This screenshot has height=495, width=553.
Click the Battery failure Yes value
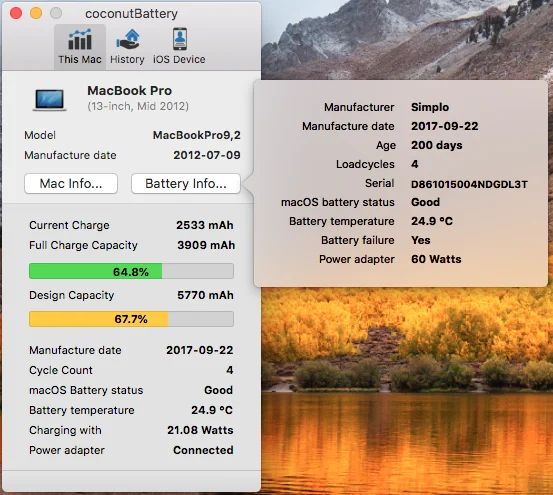pyautogui.click(x=421, y=240)
